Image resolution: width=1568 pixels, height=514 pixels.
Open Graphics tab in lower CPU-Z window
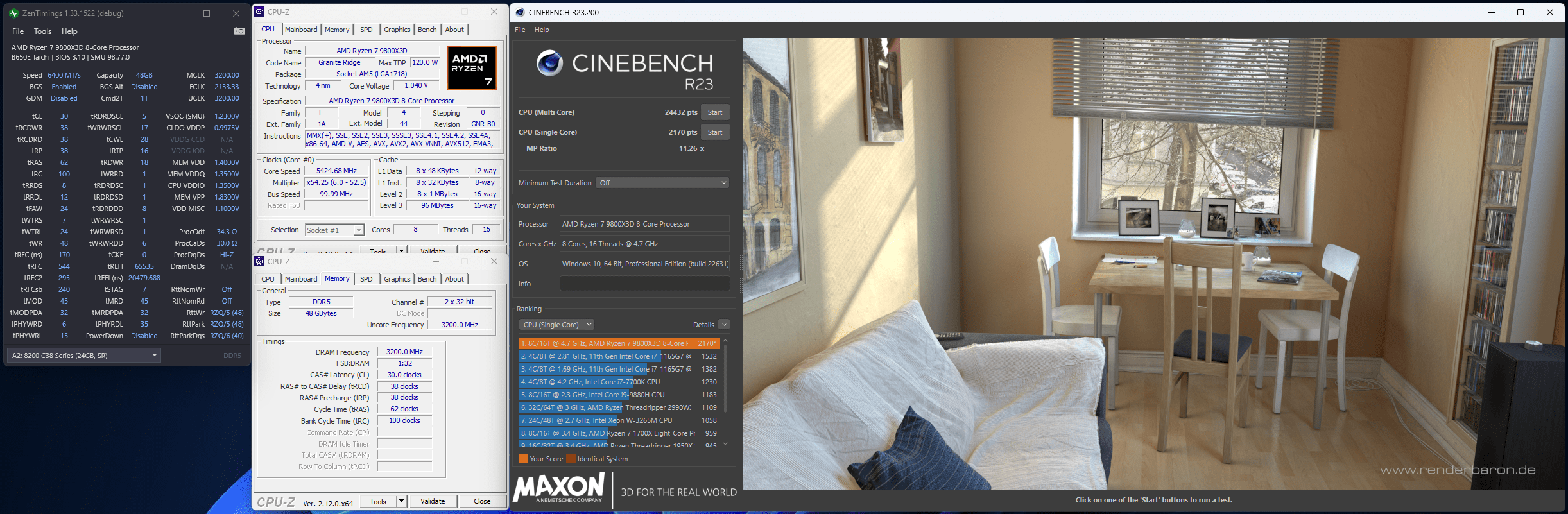[x=397, y=279]
